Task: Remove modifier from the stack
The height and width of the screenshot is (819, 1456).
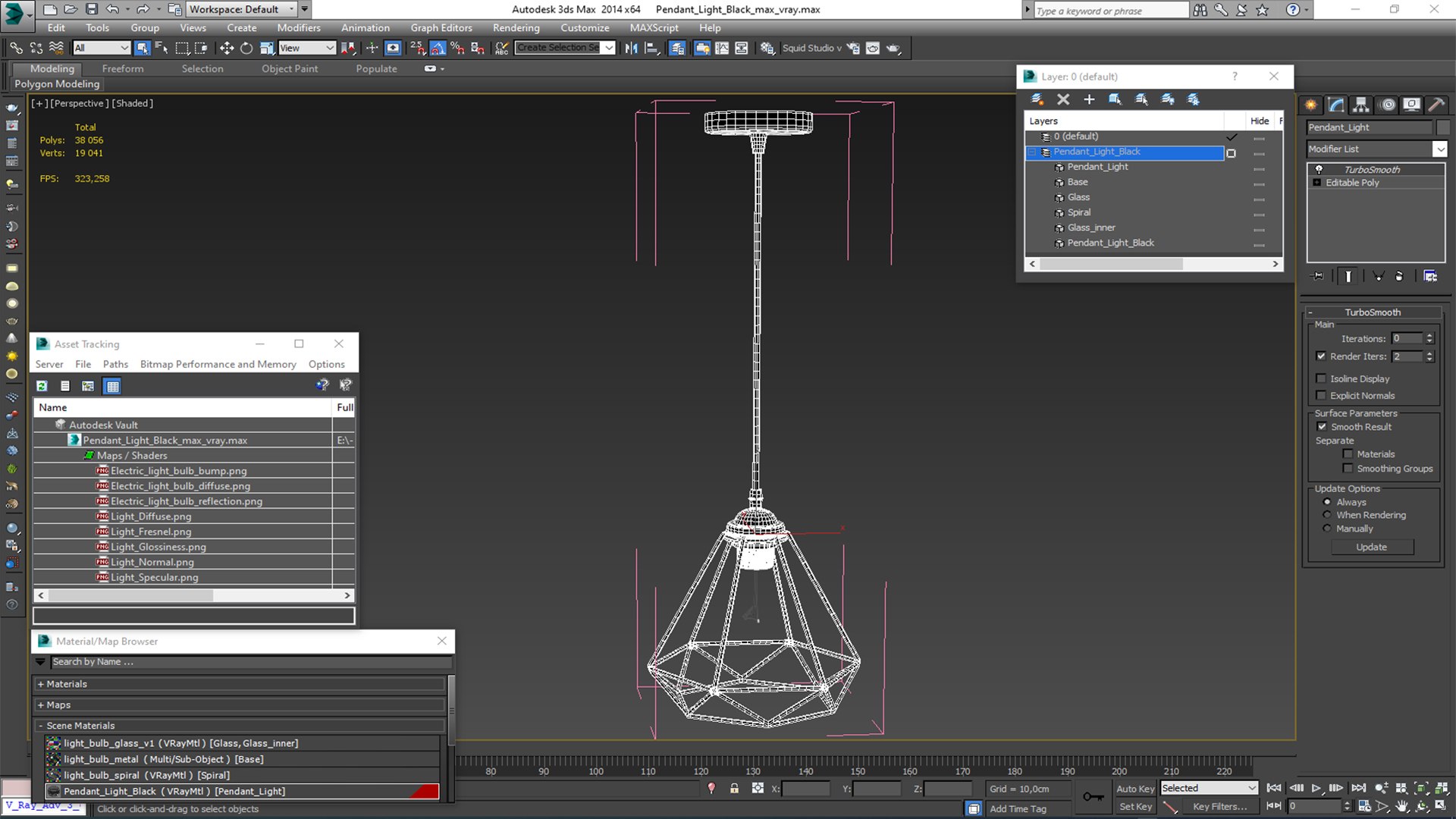Action: (1399, 276)
